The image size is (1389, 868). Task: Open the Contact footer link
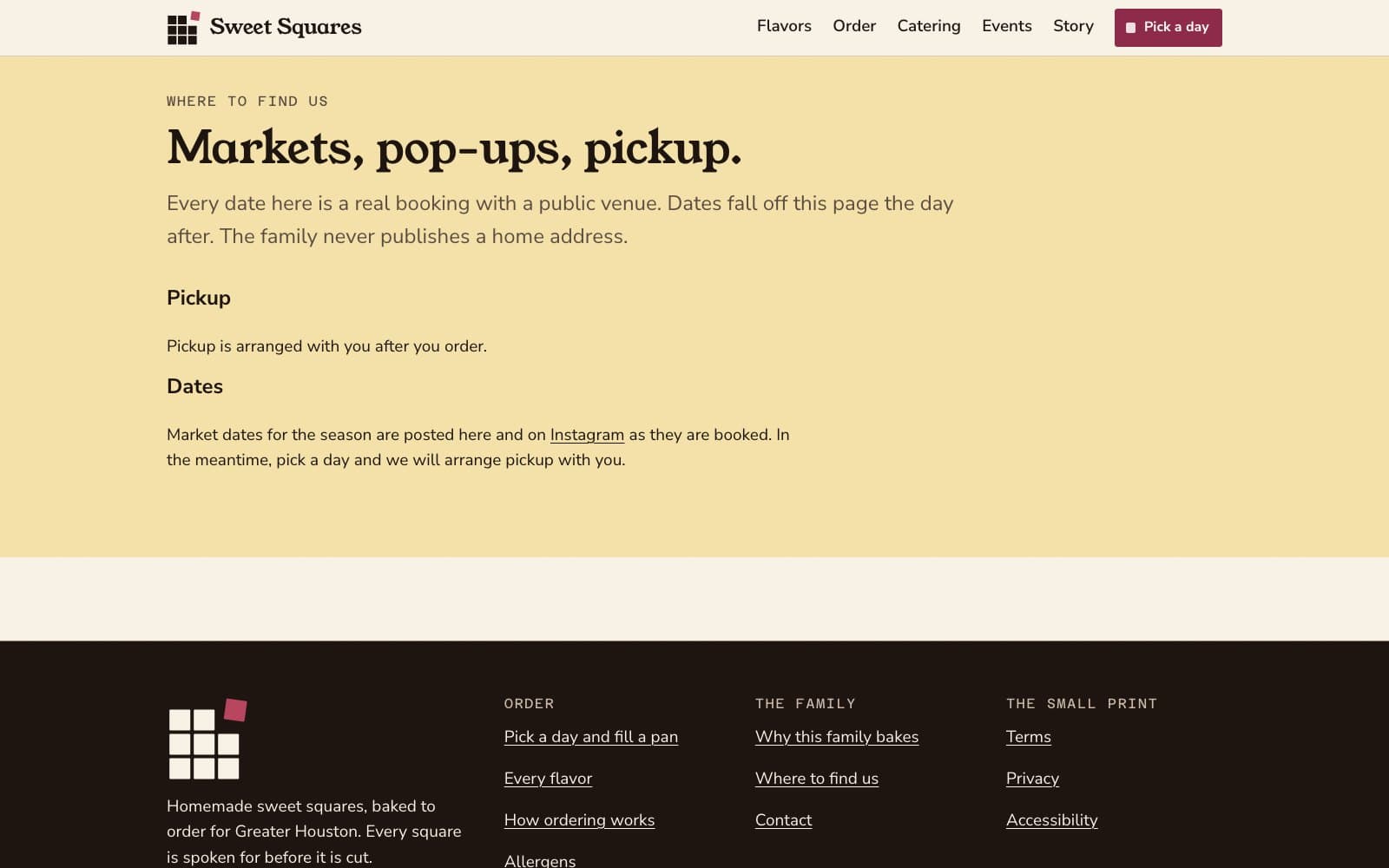click(x=783, y=820)
